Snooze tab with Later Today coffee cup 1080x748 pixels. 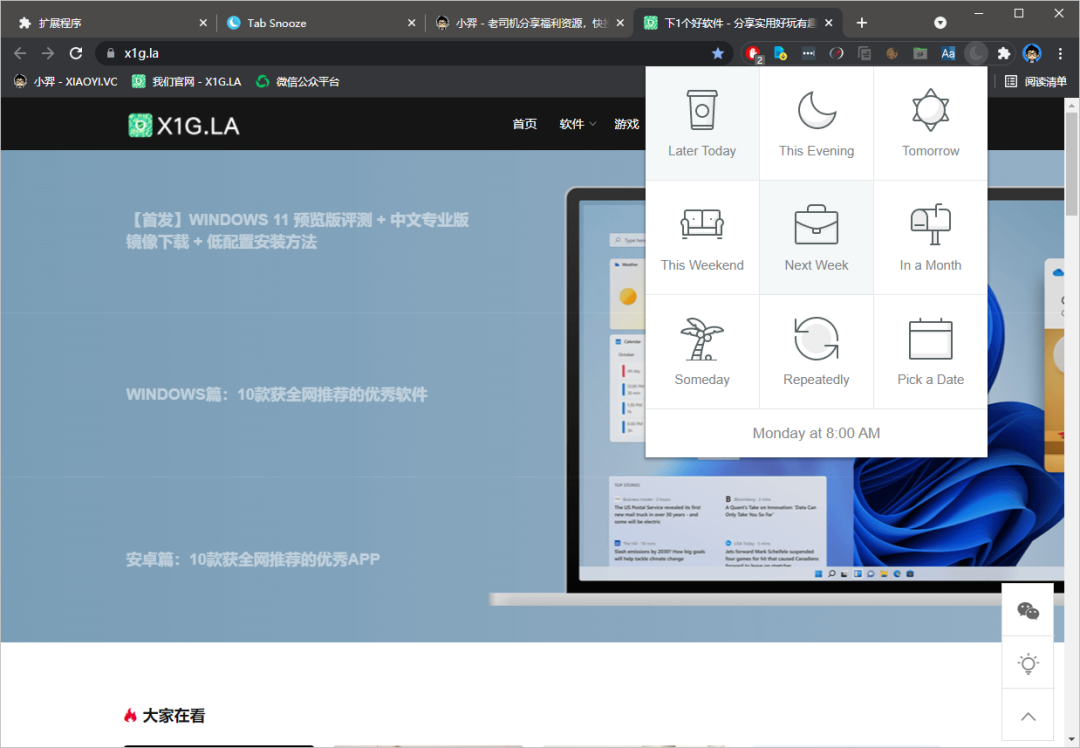pos(702,124)
